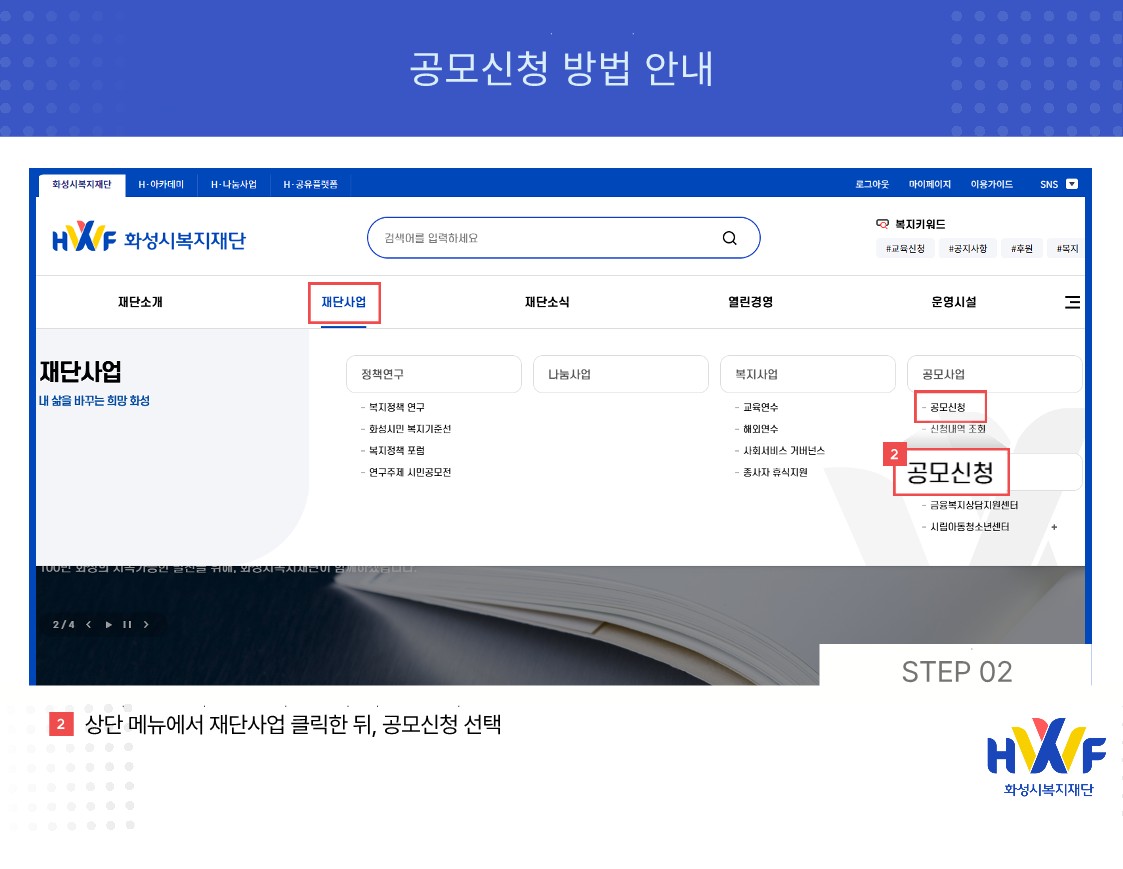Switch to the H·아카데미 tab
This screenshot has height=869, width=1123.
click(x=160, y=184)
